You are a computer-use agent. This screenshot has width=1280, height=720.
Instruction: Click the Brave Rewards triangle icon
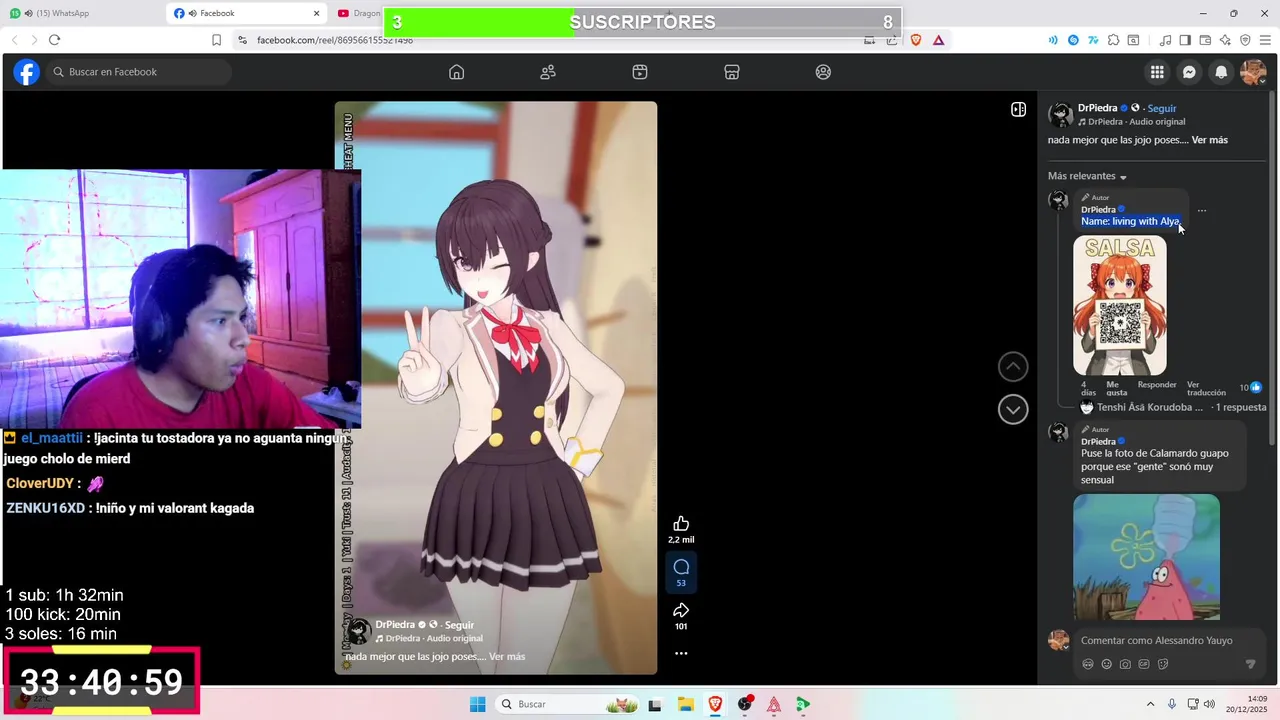click(x=938, y=40)
